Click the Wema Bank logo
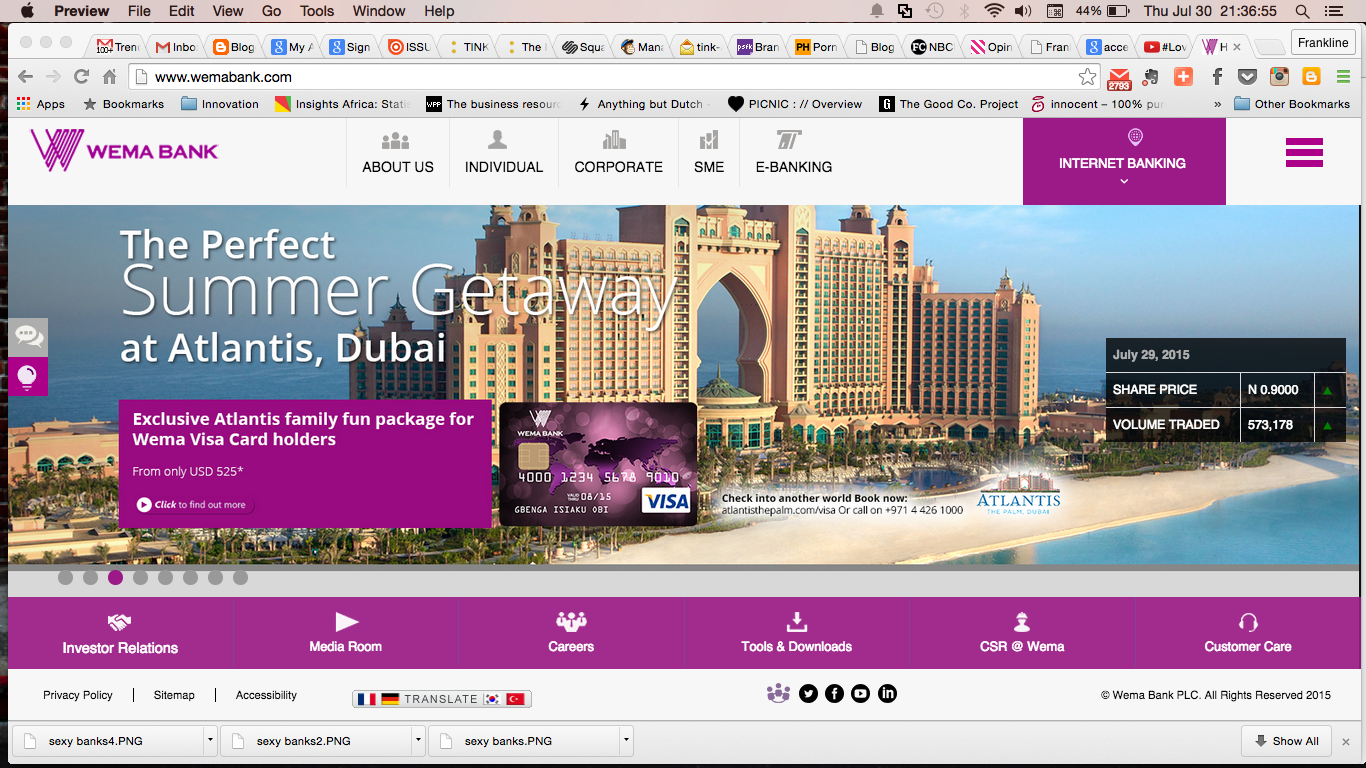 pos(124,150)
